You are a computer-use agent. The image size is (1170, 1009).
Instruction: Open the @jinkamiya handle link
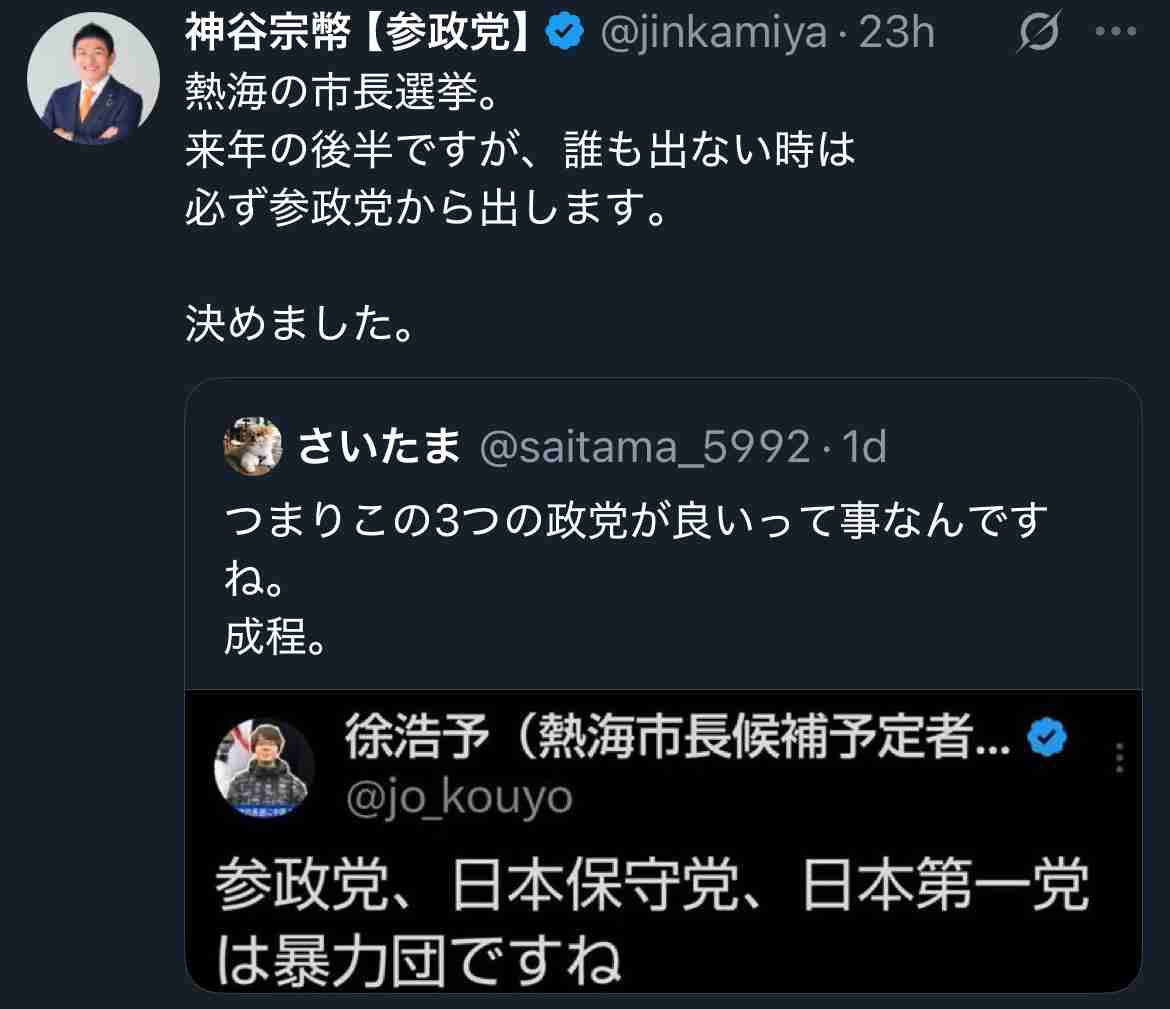pos(713,35)
